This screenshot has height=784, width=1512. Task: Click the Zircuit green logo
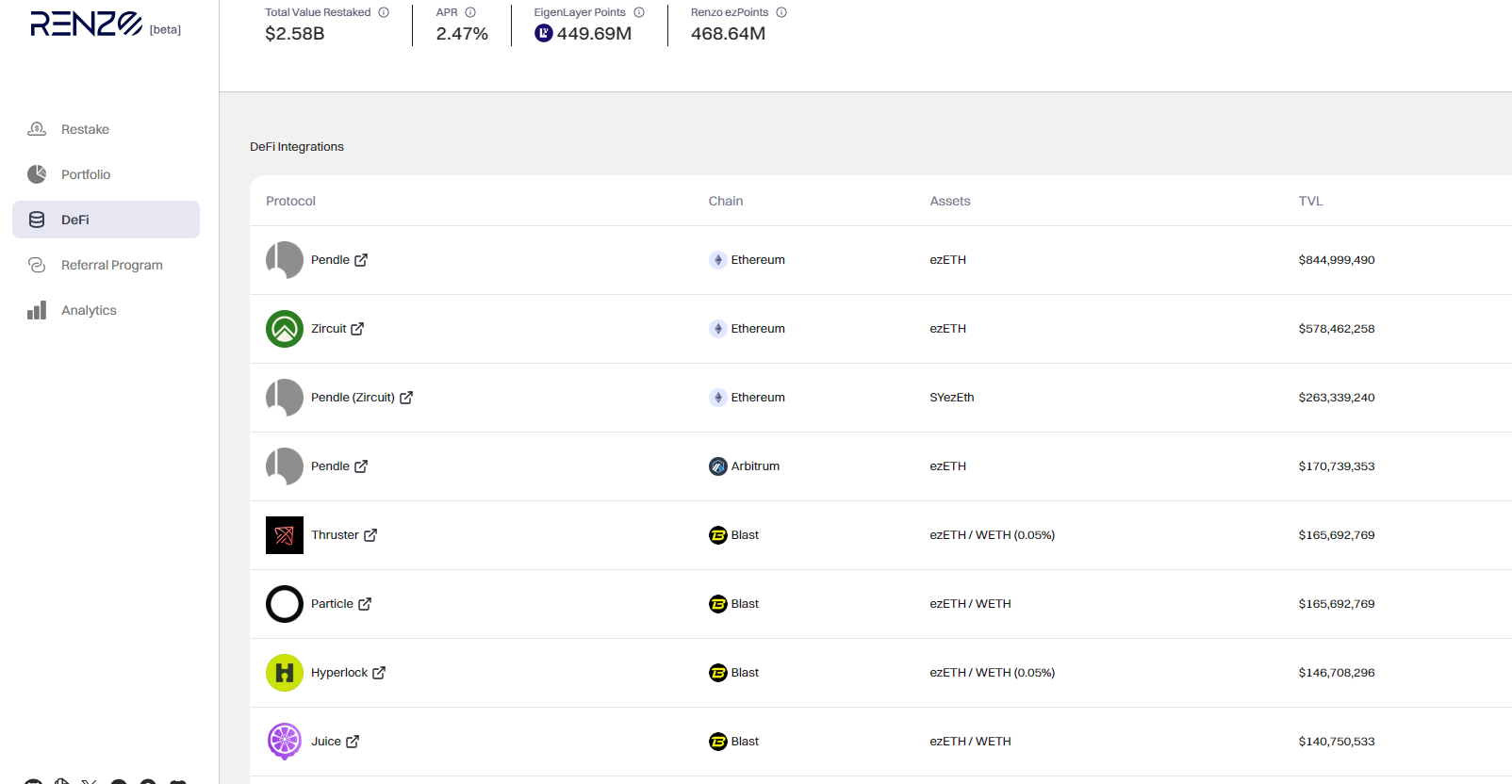285,329
